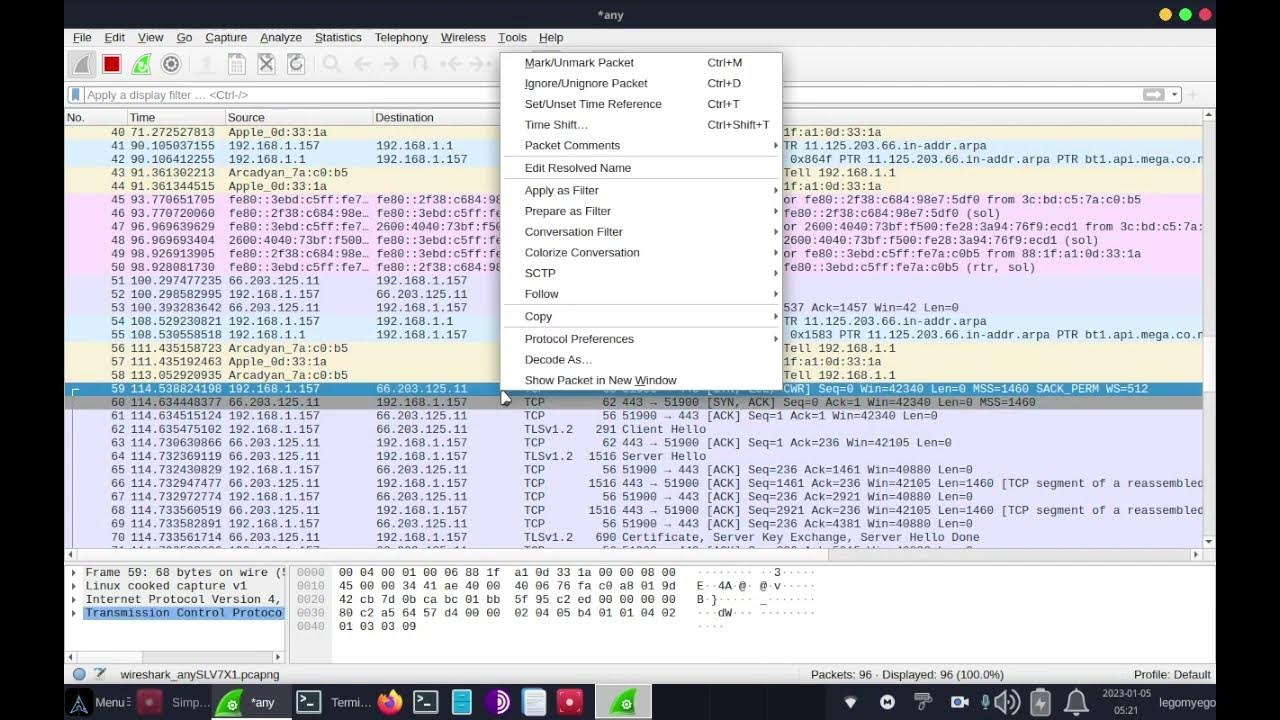1280x720 pixels.
Task: Click the network wifi tray icon
Action: [x=851, y=702]
